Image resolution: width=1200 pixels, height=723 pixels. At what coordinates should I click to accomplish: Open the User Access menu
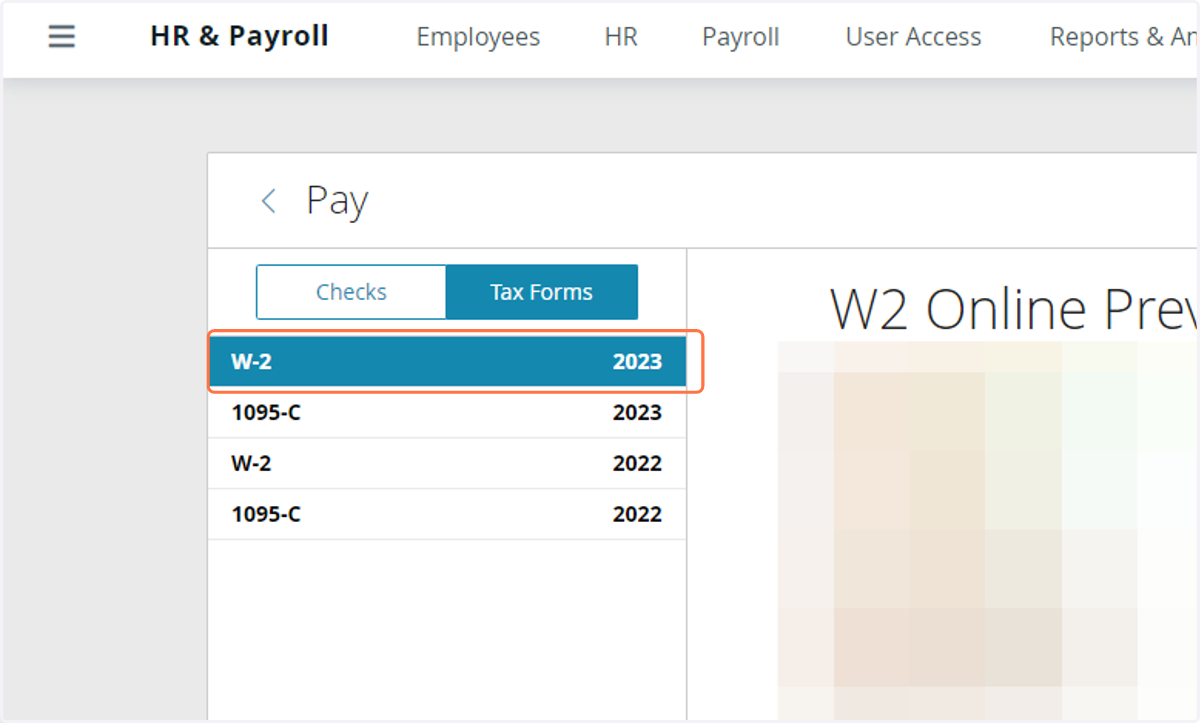coord(913,37)
